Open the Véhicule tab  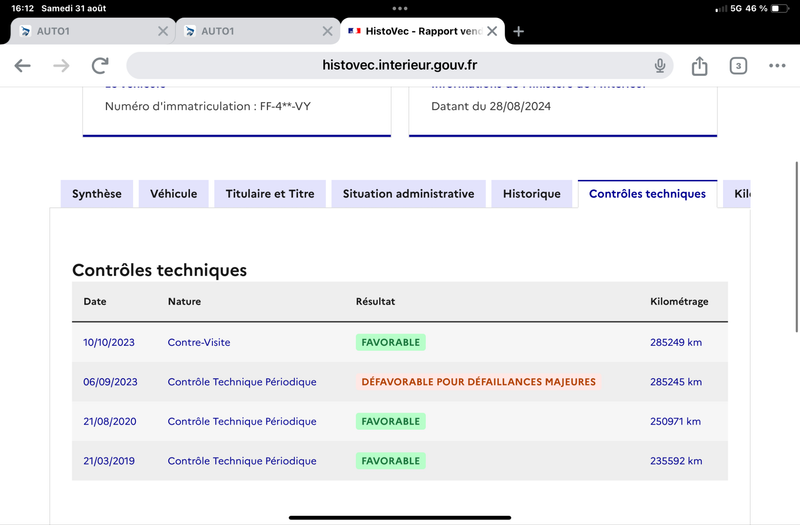coord(173,194)
